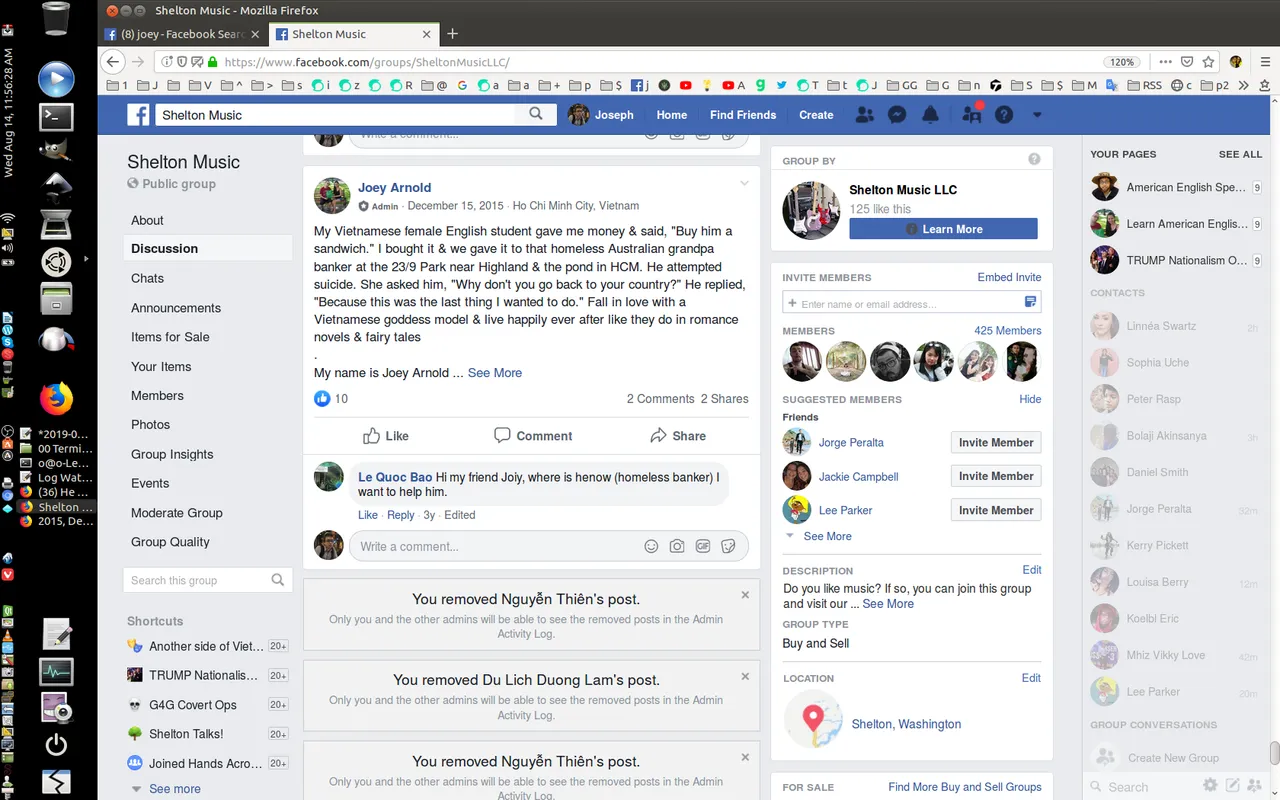
Task: Click the search magnifier button in Facebook bar
Action: pyautogui.click(x=536, y=114)
